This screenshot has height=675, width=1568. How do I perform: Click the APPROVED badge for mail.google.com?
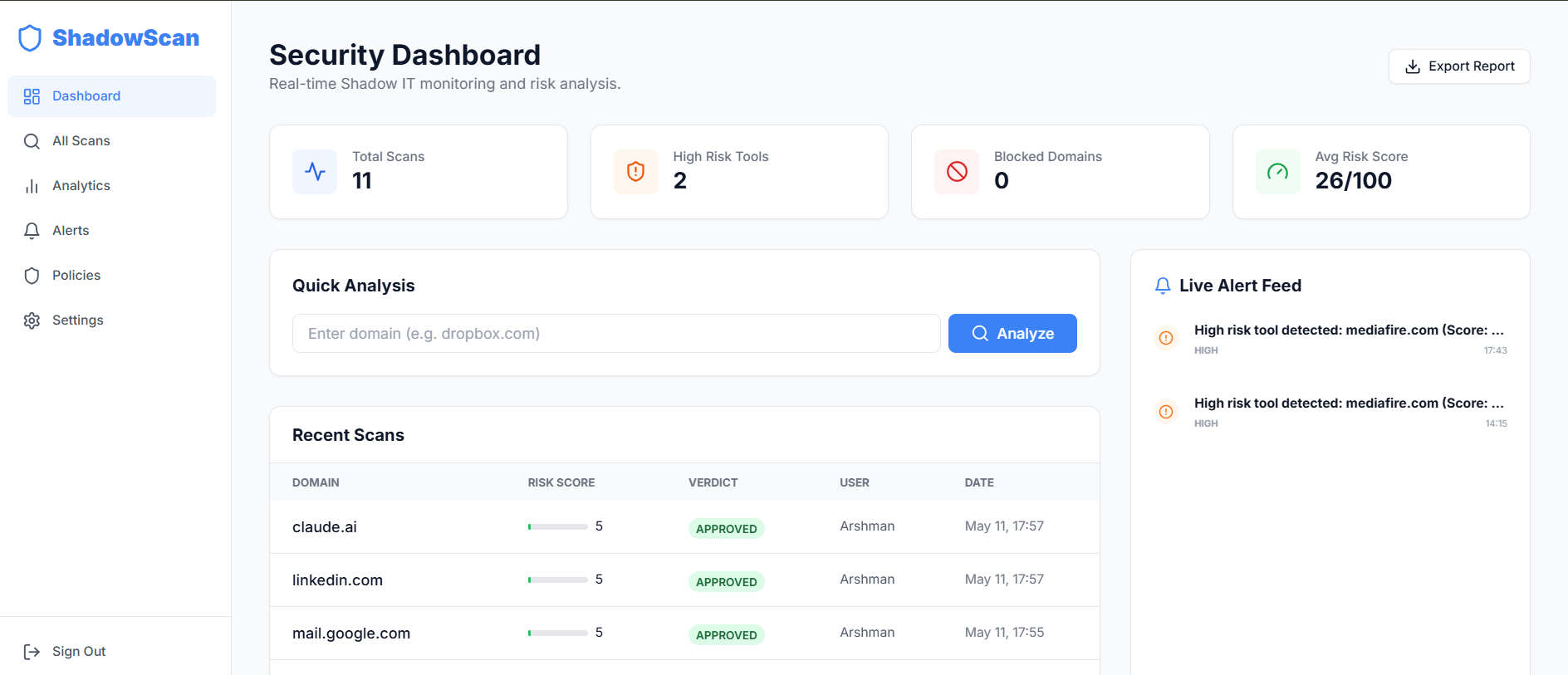coord(727,635)
